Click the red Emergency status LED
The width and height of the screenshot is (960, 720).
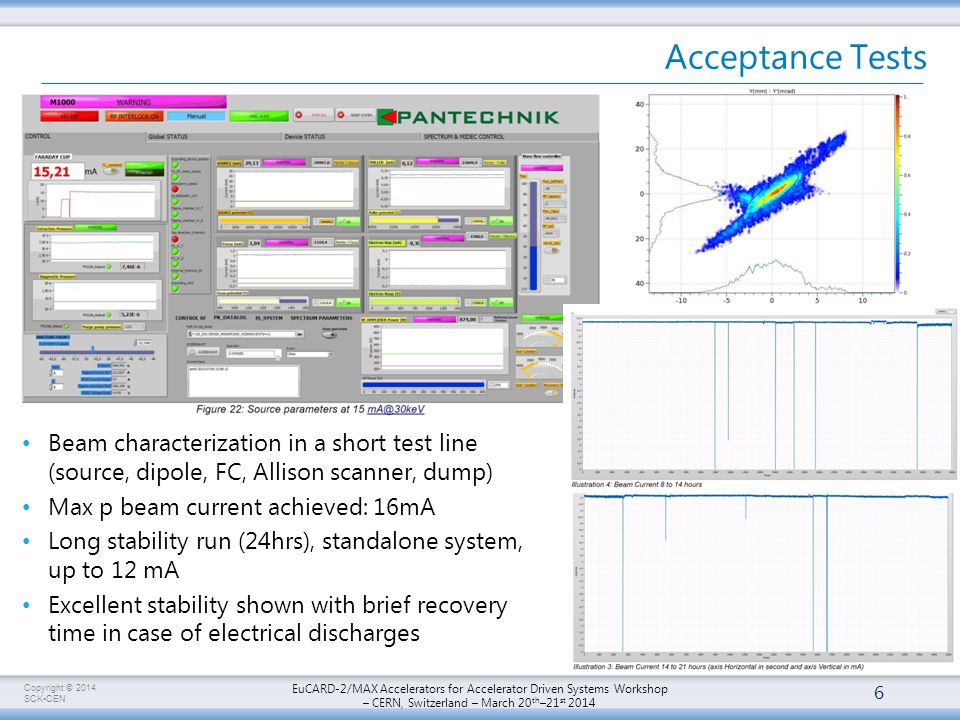(x=175, y=189)
